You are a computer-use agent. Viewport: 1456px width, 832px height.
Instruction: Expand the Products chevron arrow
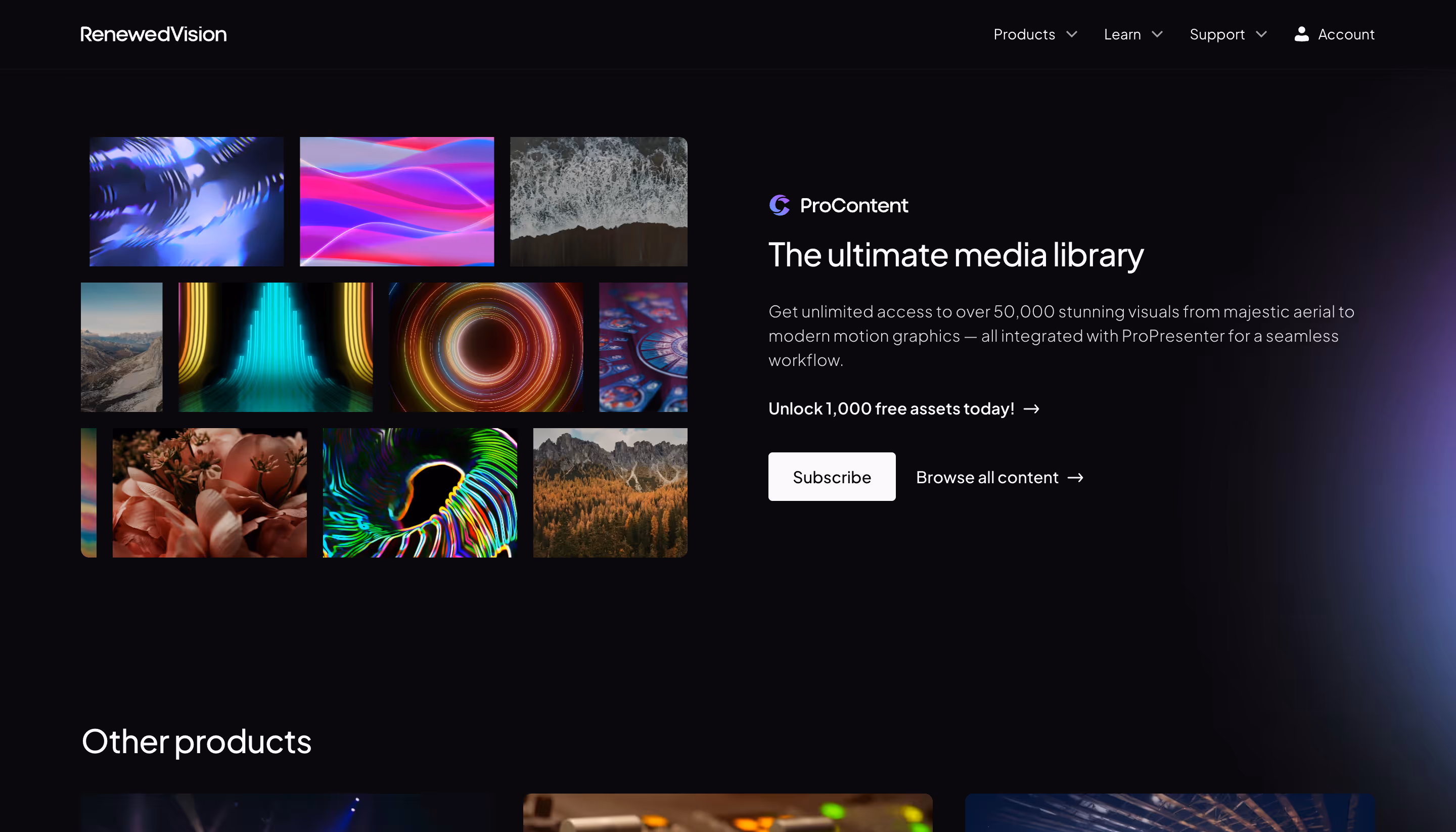1071,34
